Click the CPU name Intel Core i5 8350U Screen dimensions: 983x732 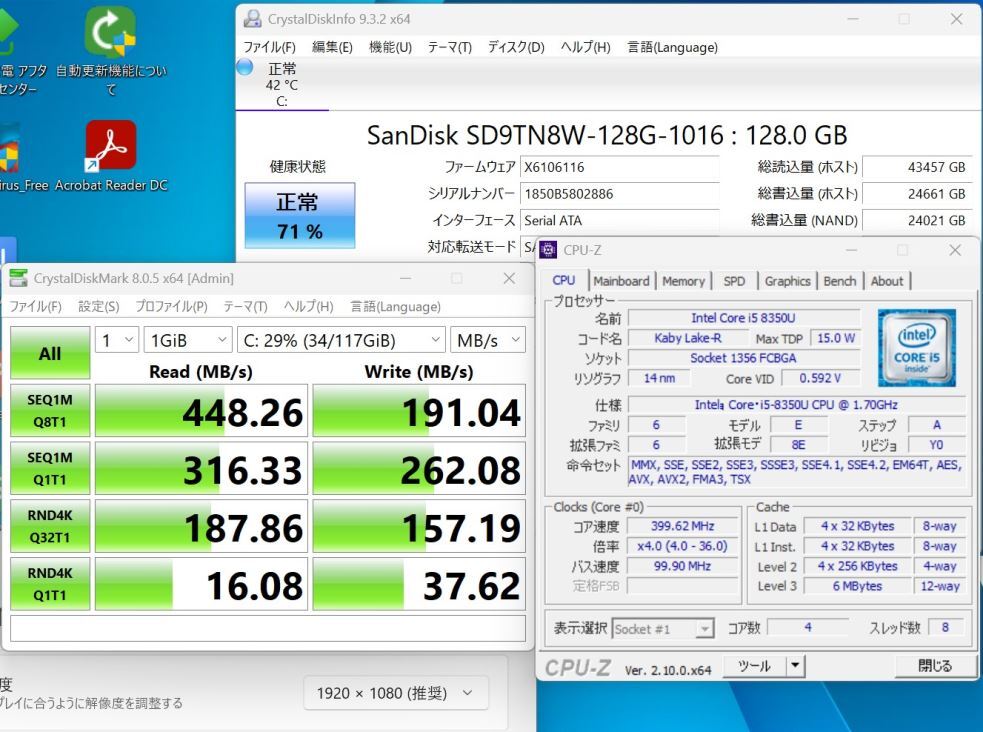click(744, 318)
